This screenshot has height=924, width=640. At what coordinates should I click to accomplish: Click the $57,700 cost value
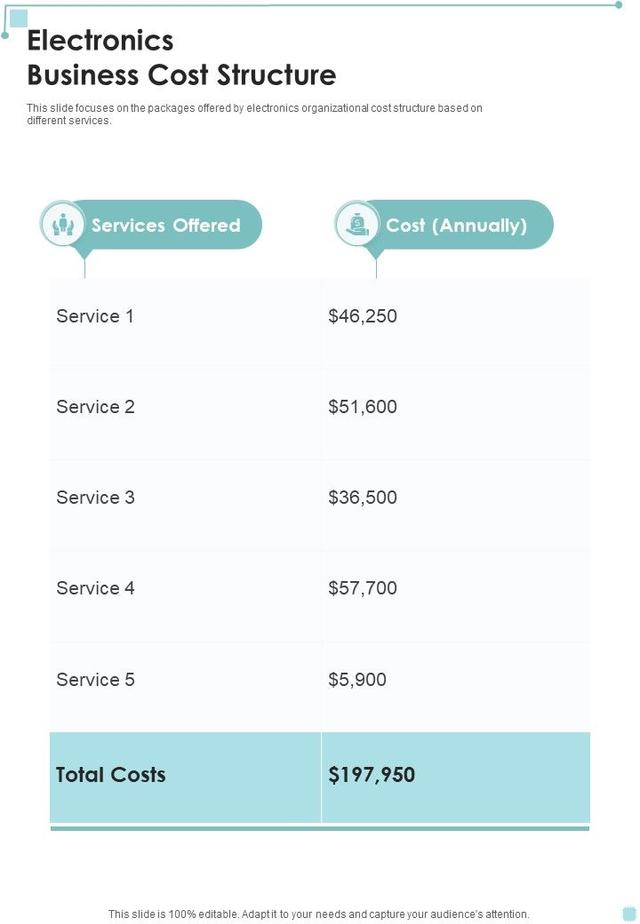coord(362,588)
